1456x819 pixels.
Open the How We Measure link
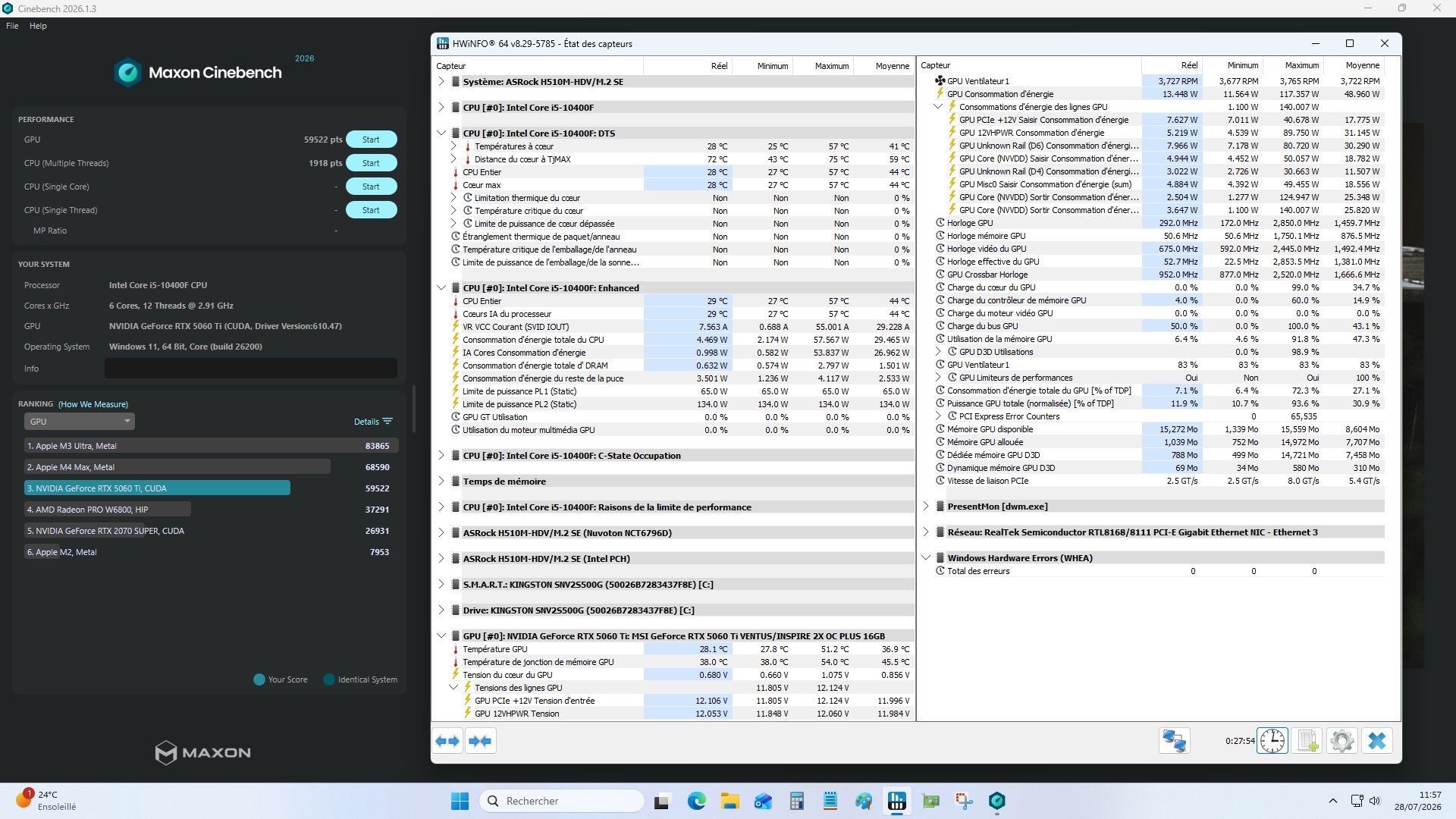pyautogui.click(x=93, y=404)
